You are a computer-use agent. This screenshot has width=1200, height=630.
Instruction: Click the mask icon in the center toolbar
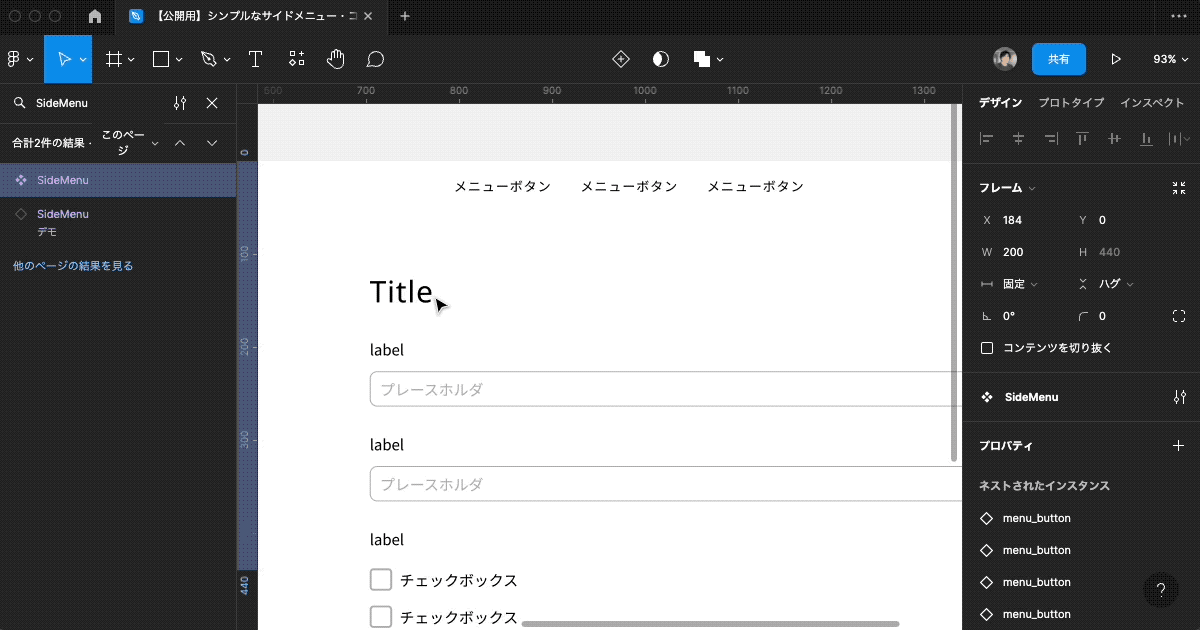click(x=660, y=59)
